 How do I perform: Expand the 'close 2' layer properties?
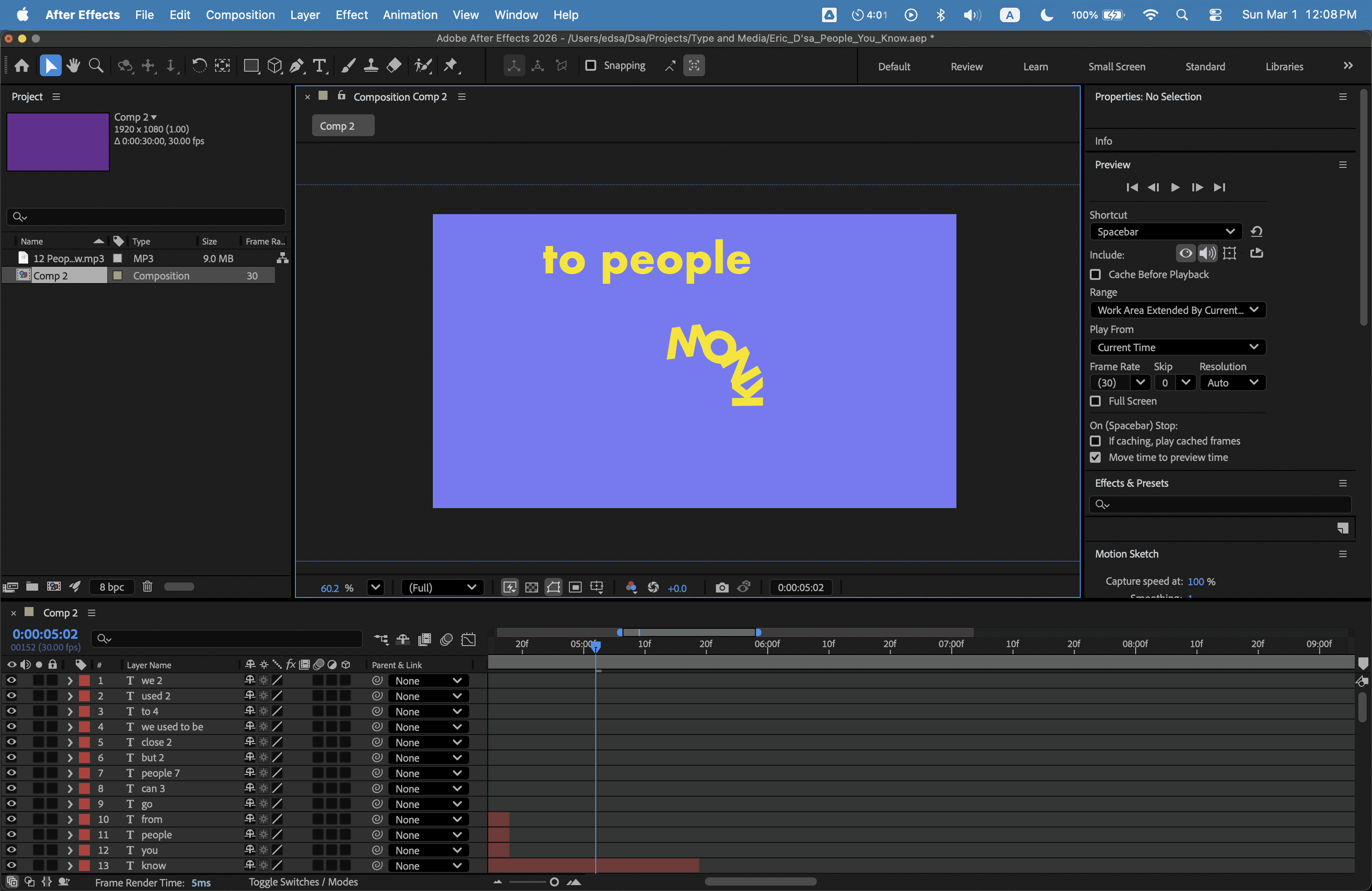(70, 742)
